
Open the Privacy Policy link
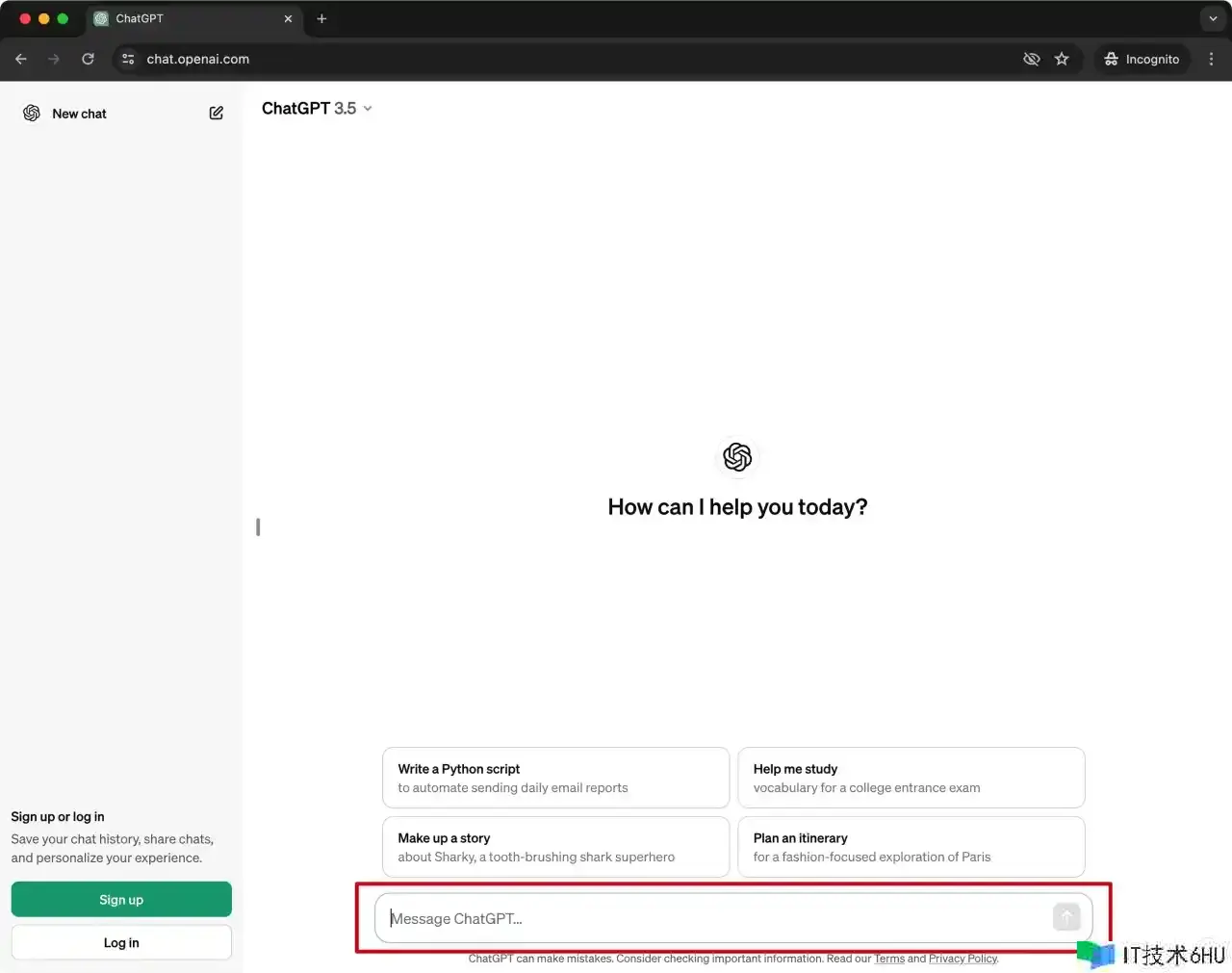click(x=962, y=959)
